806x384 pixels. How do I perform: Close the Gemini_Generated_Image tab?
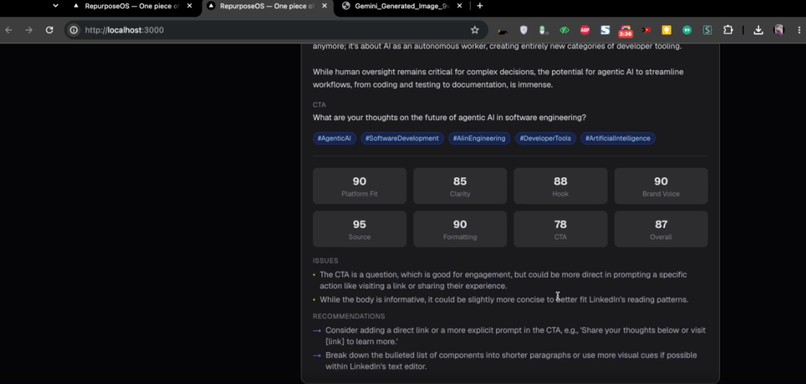coord(459,6)
